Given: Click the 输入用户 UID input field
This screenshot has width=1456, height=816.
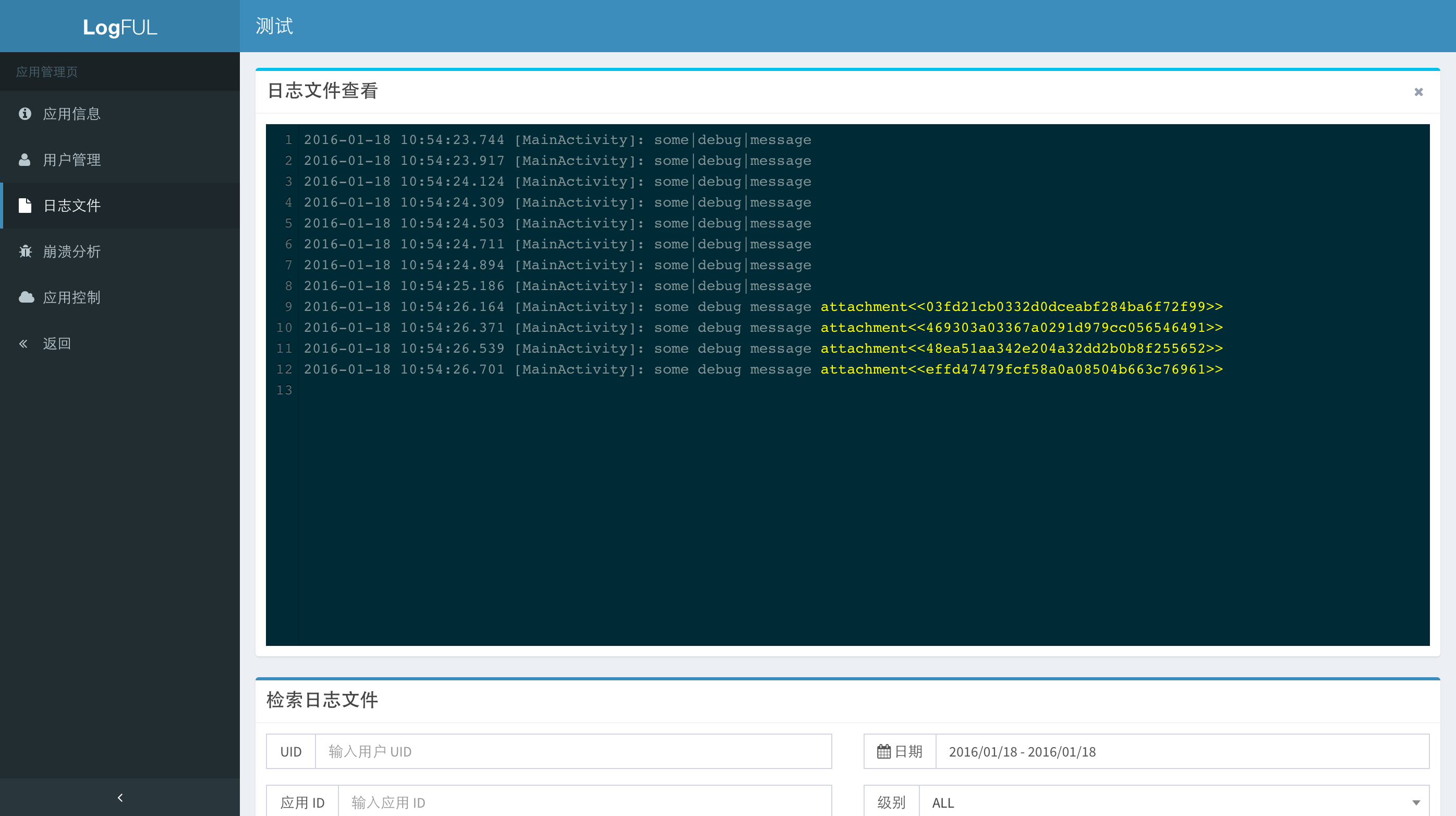Looking at the screenshot, I should (573, 751).
